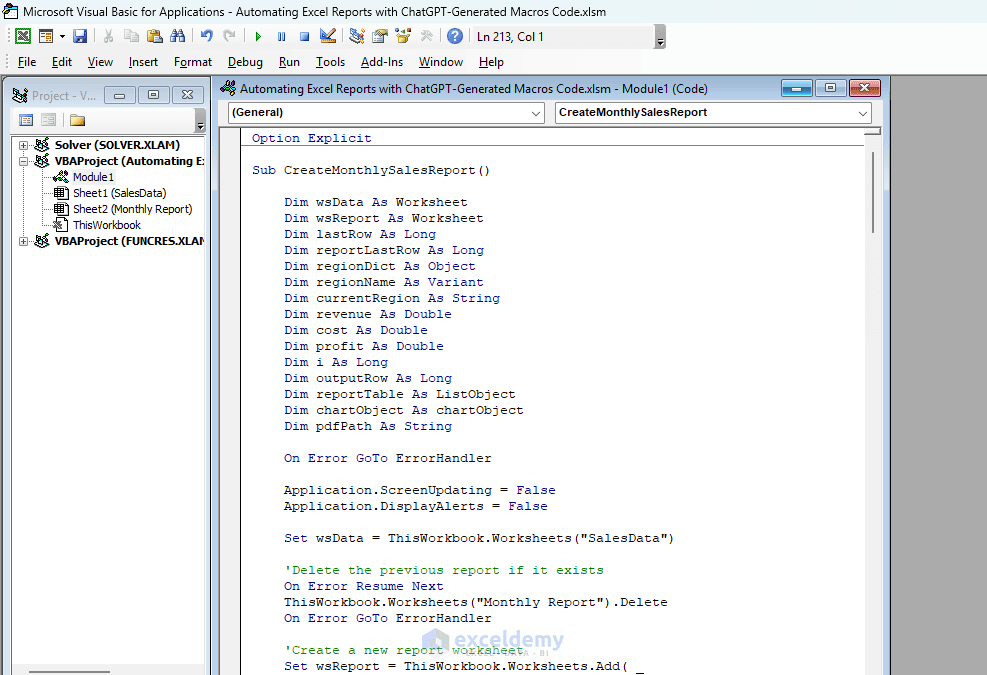Viewport: 987px width, 675px height.
Task: Open the View menu
Action: [100, 62]
